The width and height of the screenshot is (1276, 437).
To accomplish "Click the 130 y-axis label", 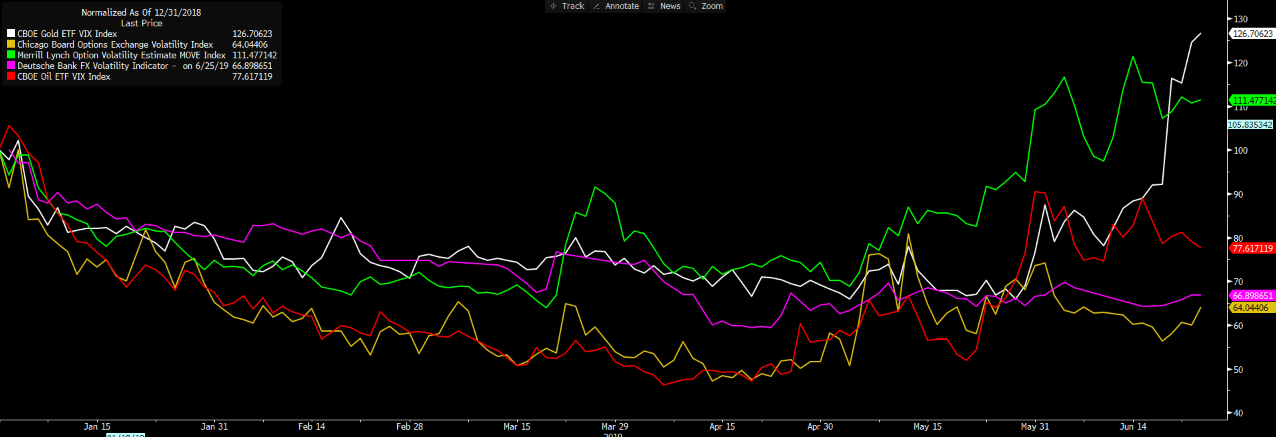I will (1240, 19).
